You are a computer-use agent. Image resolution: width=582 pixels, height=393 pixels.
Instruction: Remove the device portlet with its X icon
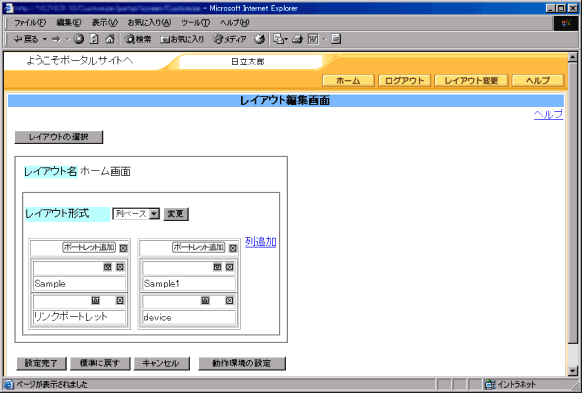point(229,301)
